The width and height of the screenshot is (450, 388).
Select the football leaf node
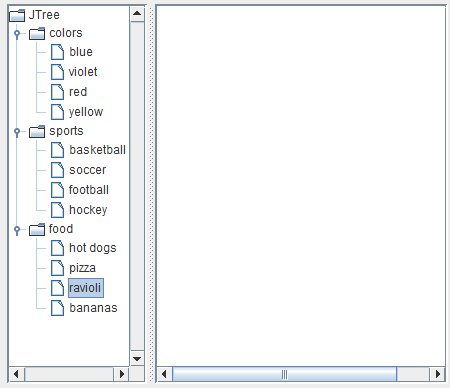click(89, 190)
